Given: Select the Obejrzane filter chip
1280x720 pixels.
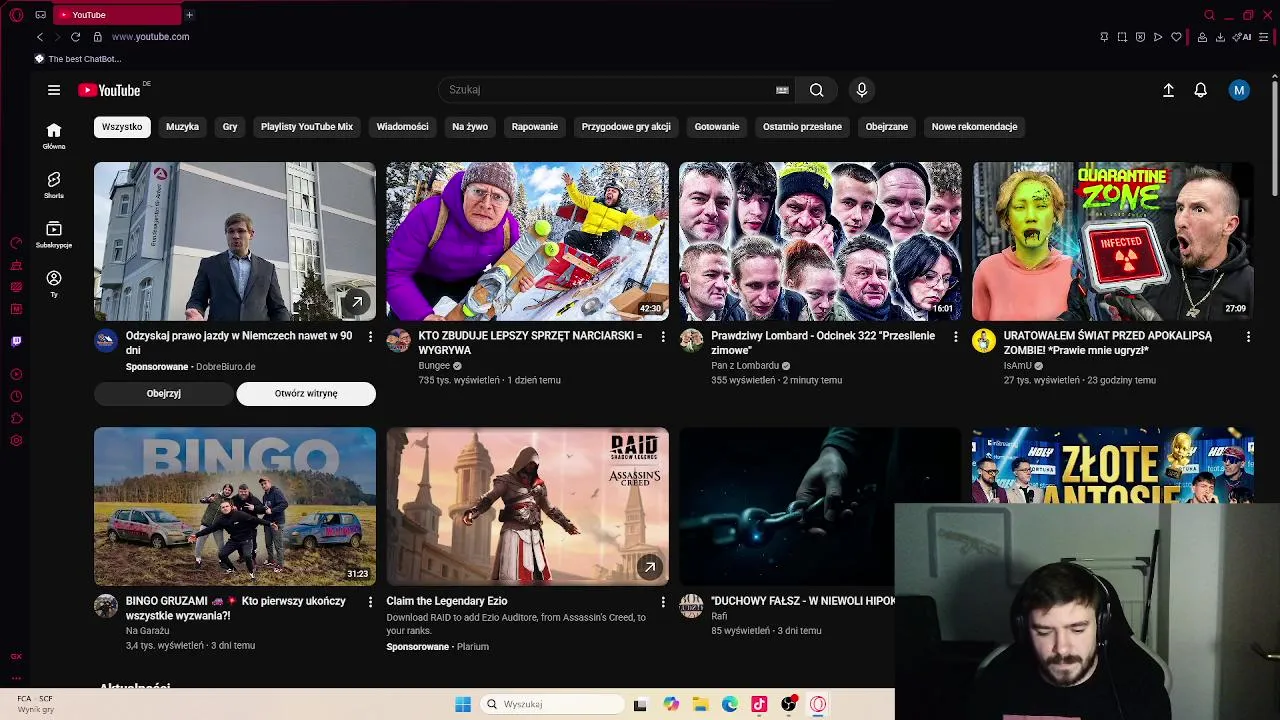Looking at the screenshot, I should (887, 127).
